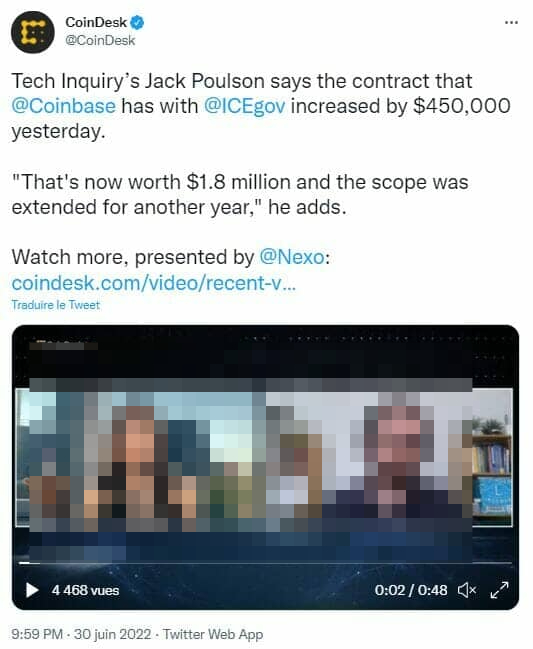The height and width of the screenshot is (649, 533).
Task: Click the 0:02 / 0:48 time display
Action: (411, 590)
